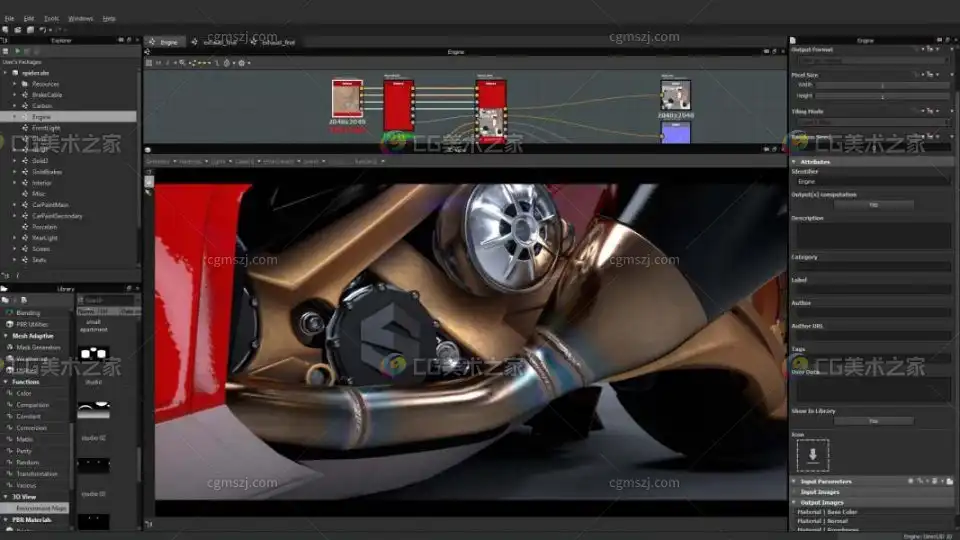Select the textured input node thumbnail in graph

point(347,101)
